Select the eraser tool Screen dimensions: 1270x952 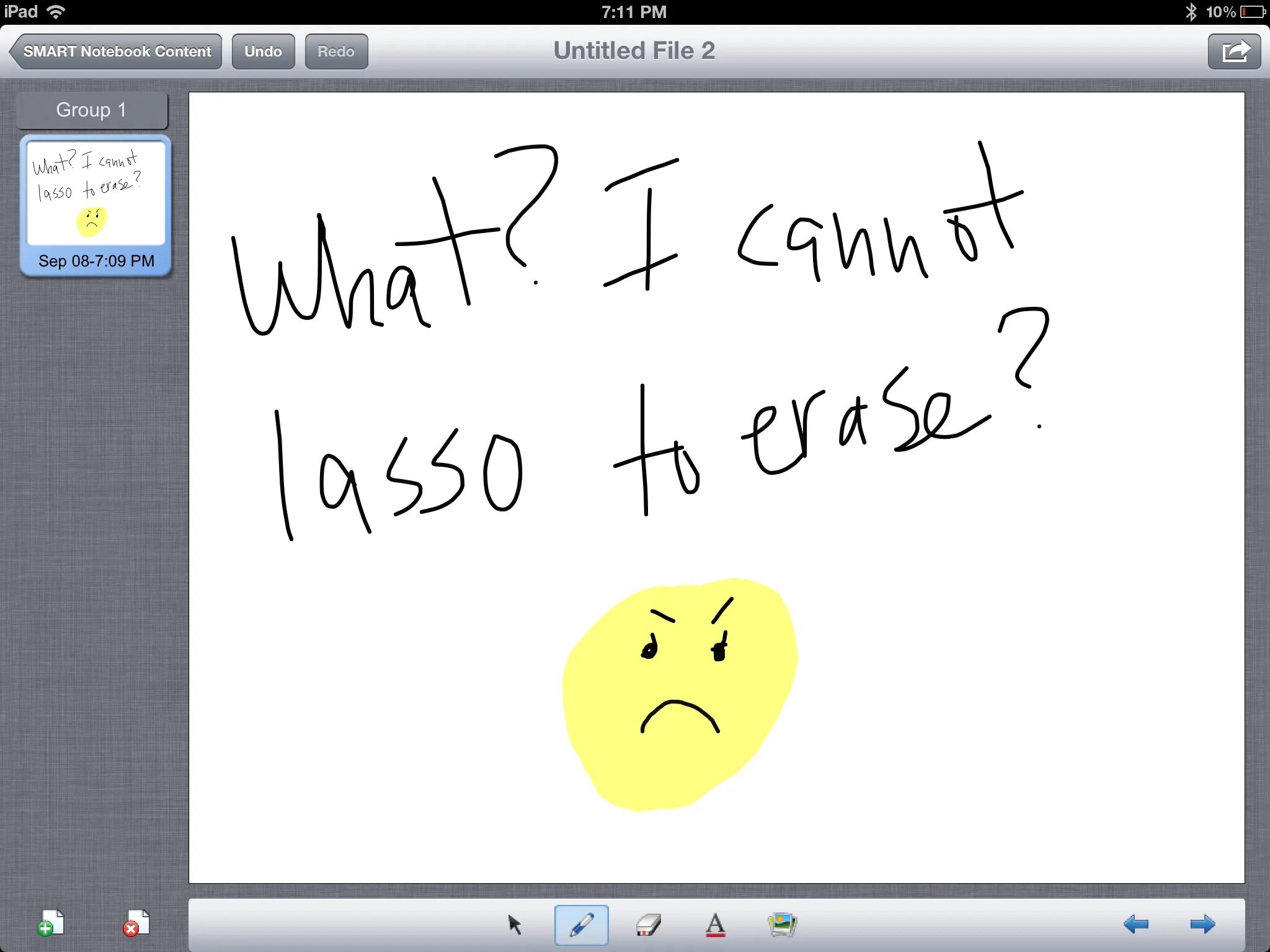click(x=648, y=925)
